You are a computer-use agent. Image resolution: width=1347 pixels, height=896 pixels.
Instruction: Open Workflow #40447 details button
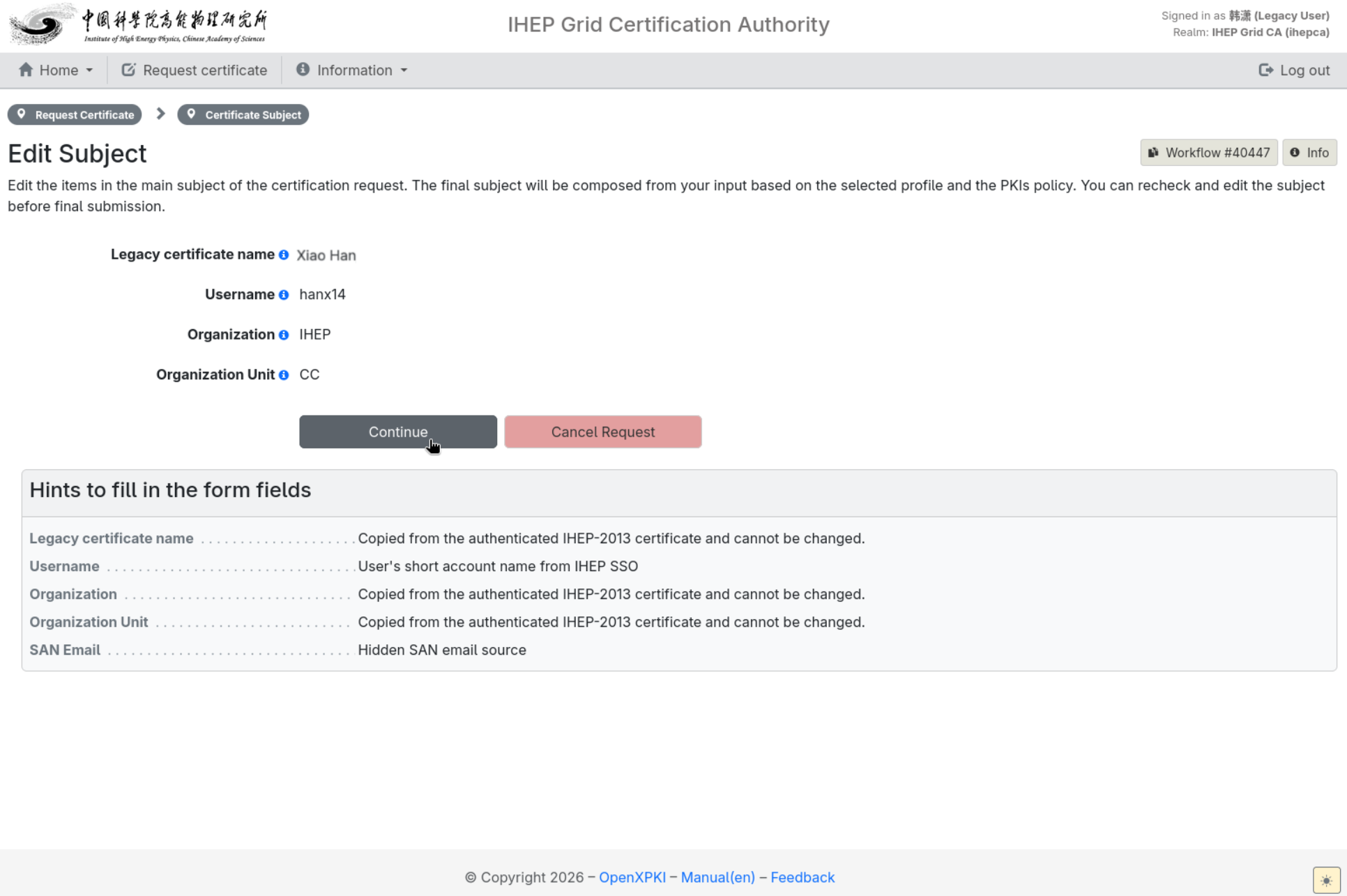(1209, 153)
